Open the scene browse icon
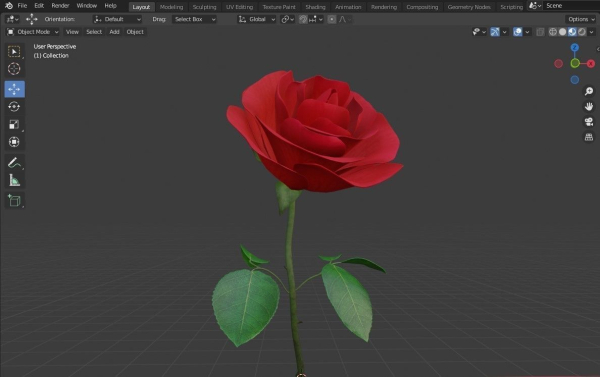 (535, 6)
